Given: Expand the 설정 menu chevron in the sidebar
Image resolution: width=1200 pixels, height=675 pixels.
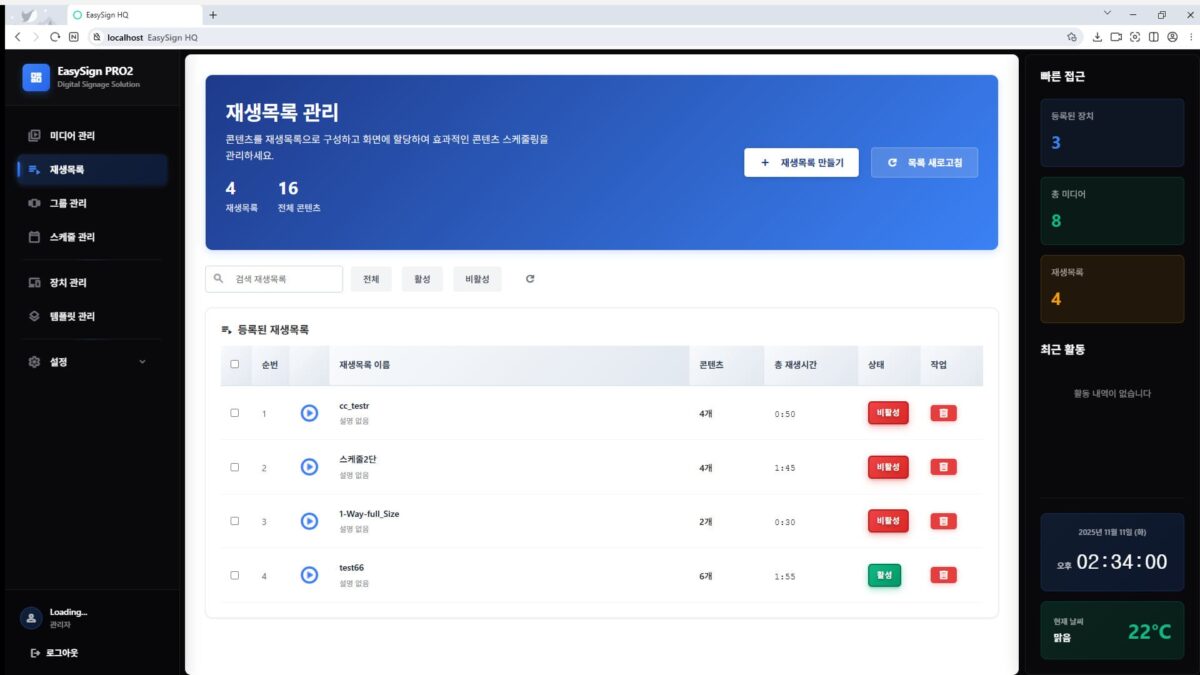Looking at the screenshot, I should coord(142,361).
